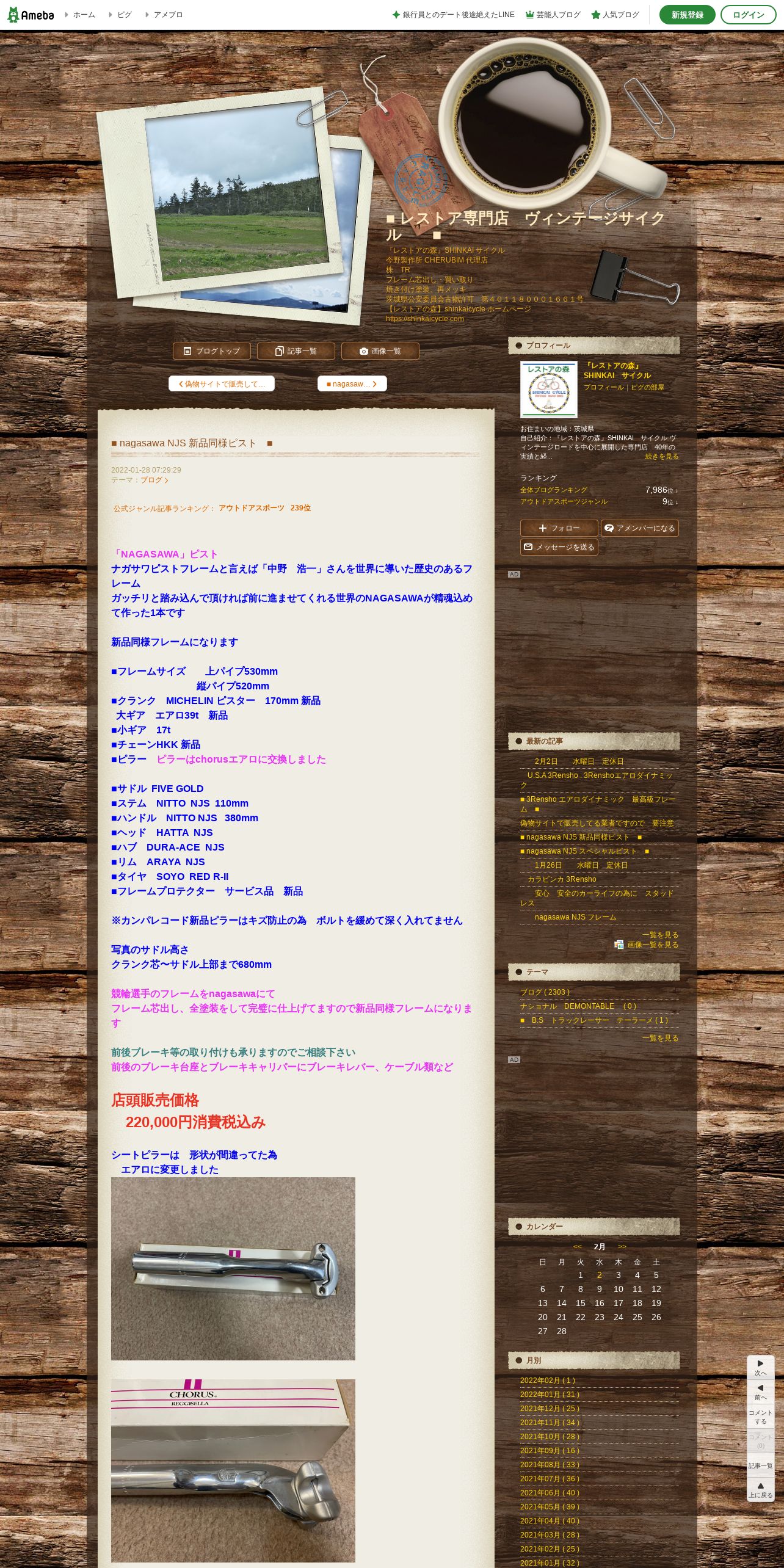The image size is (784, 1568).
Task: Go to next article ■ nagasaw…
Action: [352, 383]
